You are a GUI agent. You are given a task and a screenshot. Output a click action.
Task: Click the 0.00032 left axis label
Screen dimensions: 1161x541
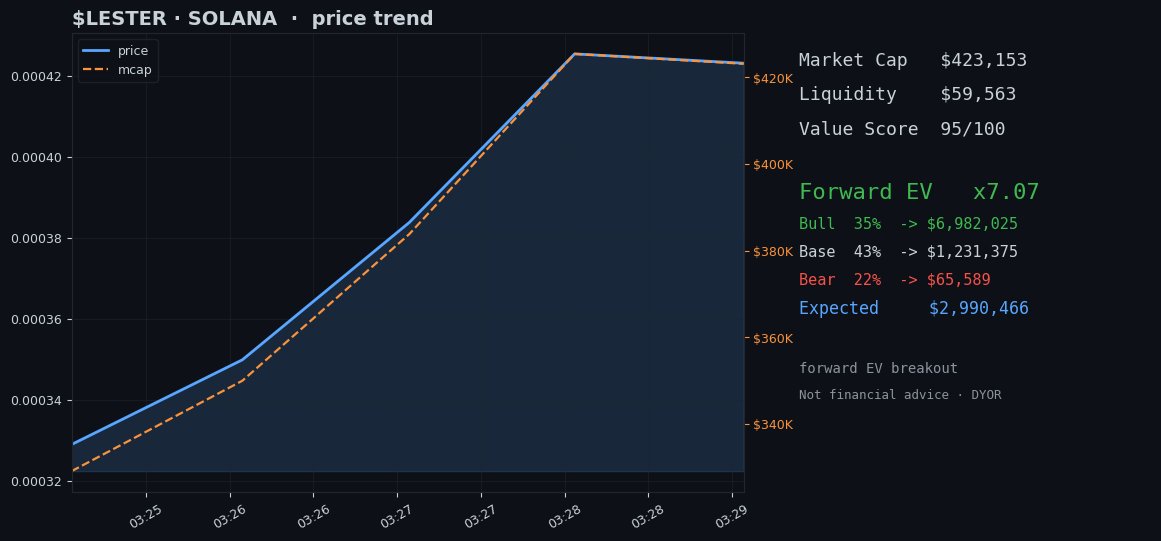pyautogui.click(x=36, y=482)
